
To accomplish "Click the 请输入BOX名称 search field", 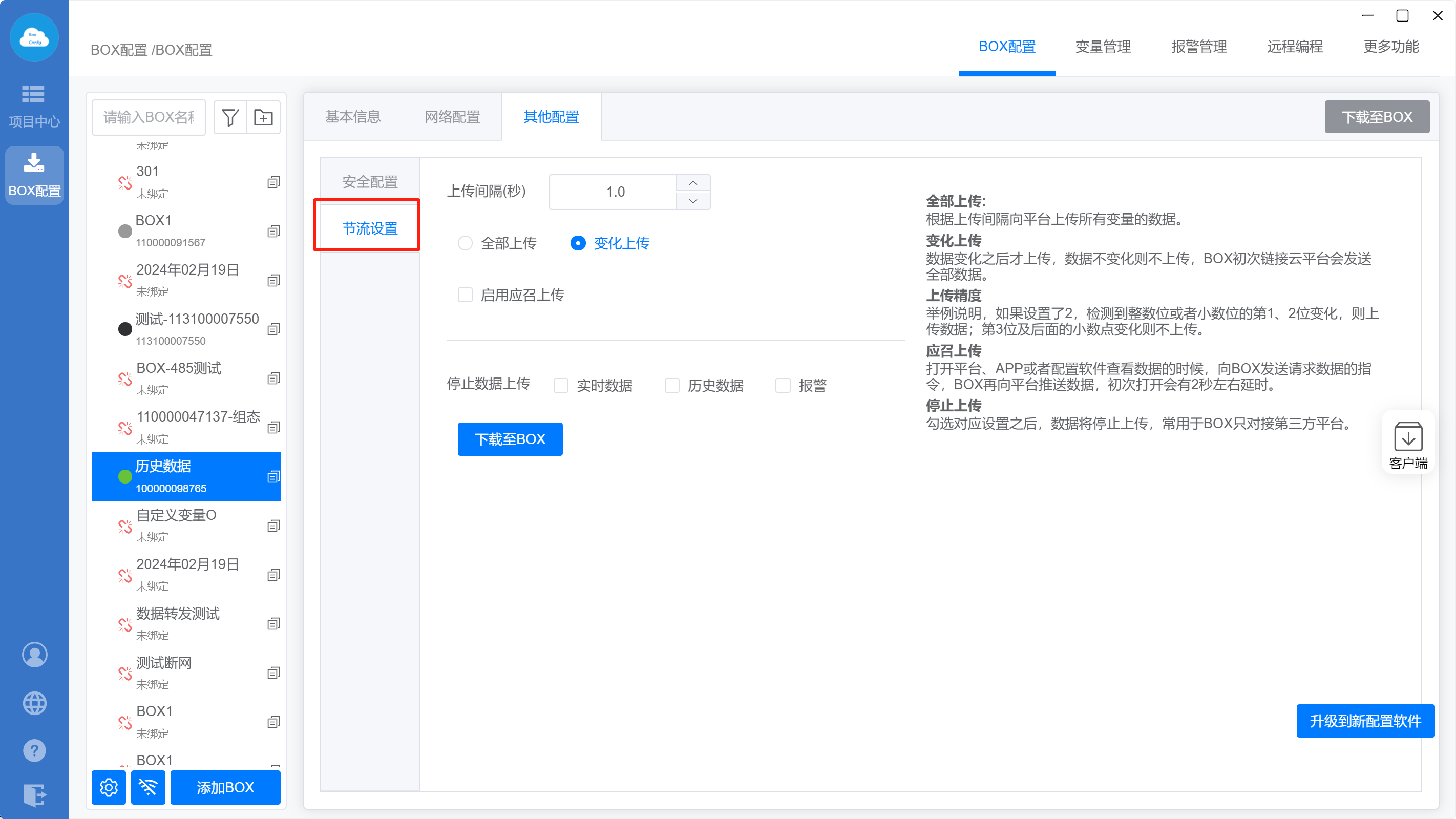I will point(149,118).
